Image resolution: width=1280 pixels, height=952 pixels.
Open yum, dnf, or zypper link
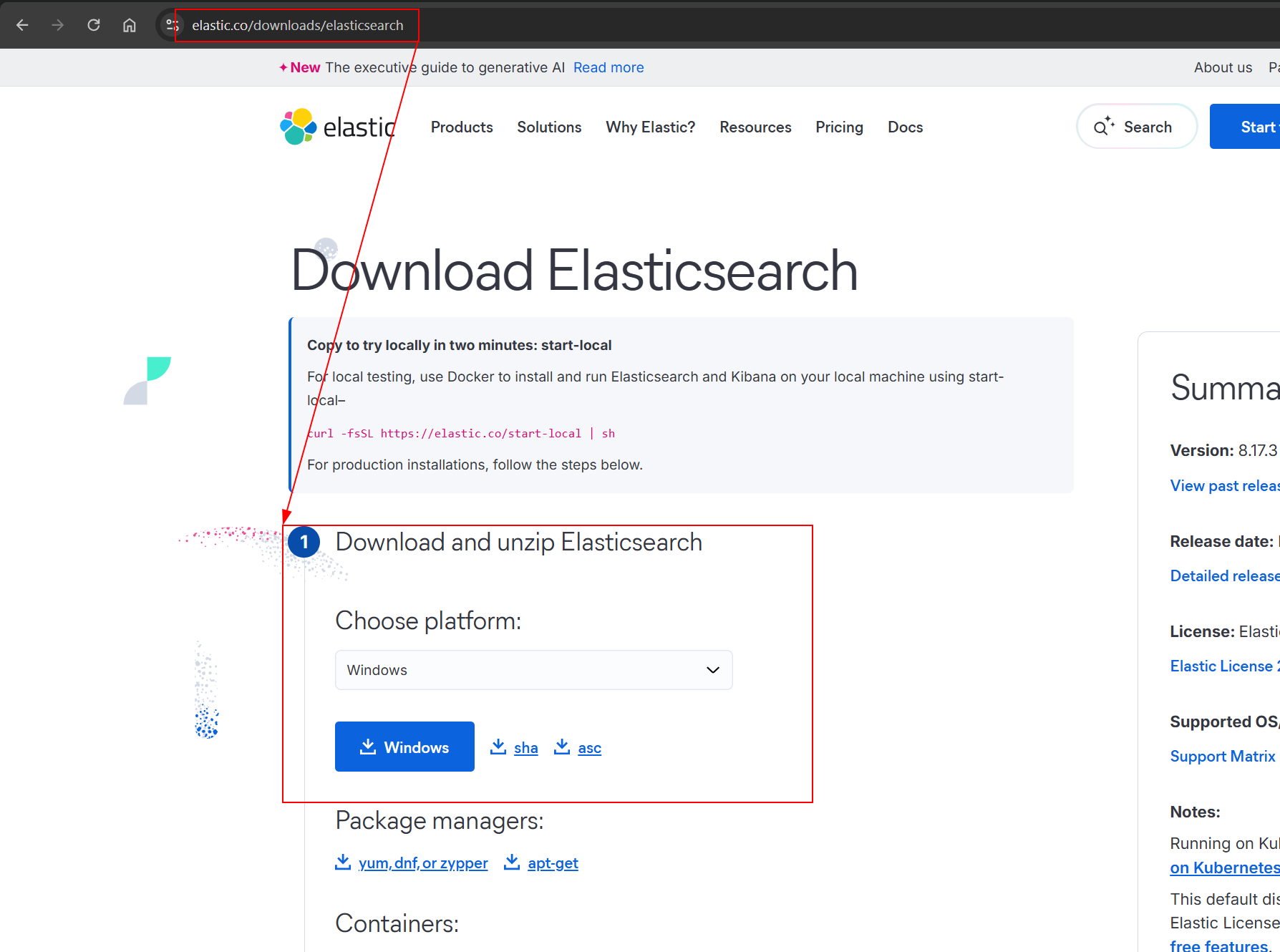pos(422,863)
